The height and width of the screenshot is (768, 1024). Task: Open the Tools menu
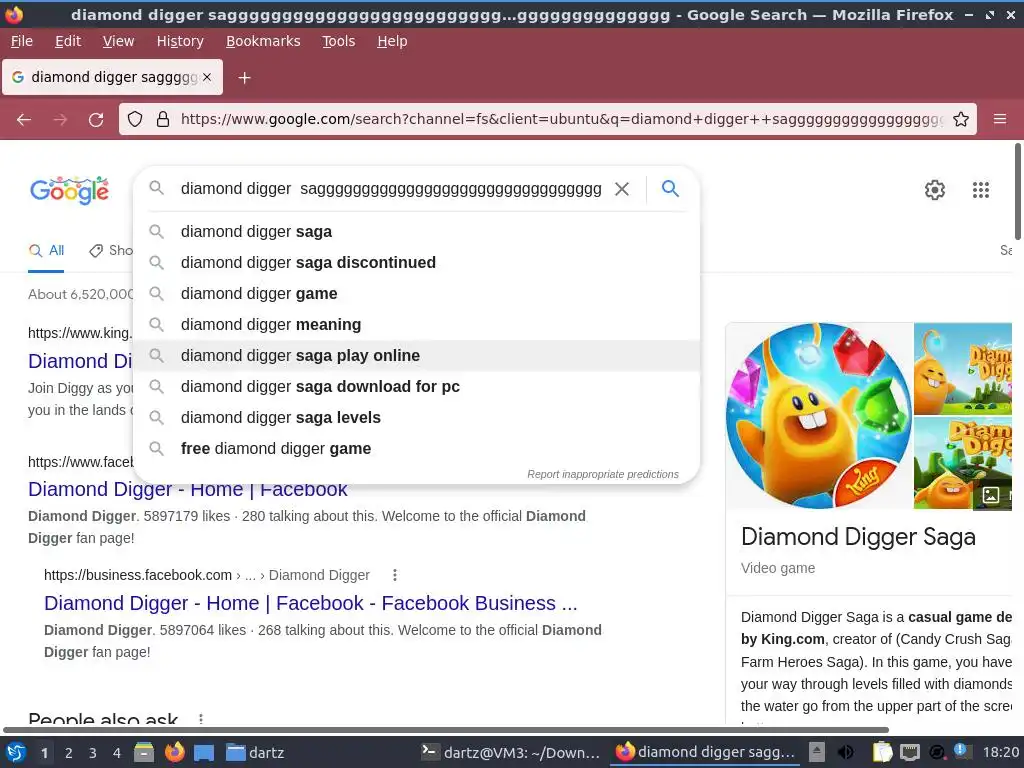coord(338,41)
